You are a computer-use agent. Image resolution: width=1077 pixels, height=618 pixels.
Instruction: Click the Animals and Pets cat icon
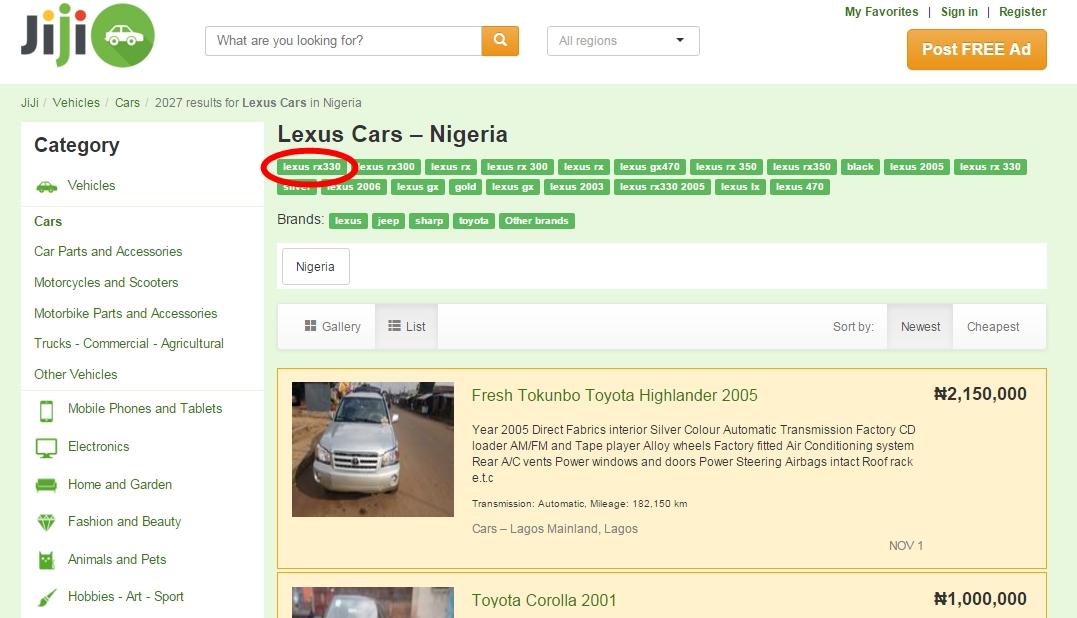pyautogui.click(x=46, y=560)
